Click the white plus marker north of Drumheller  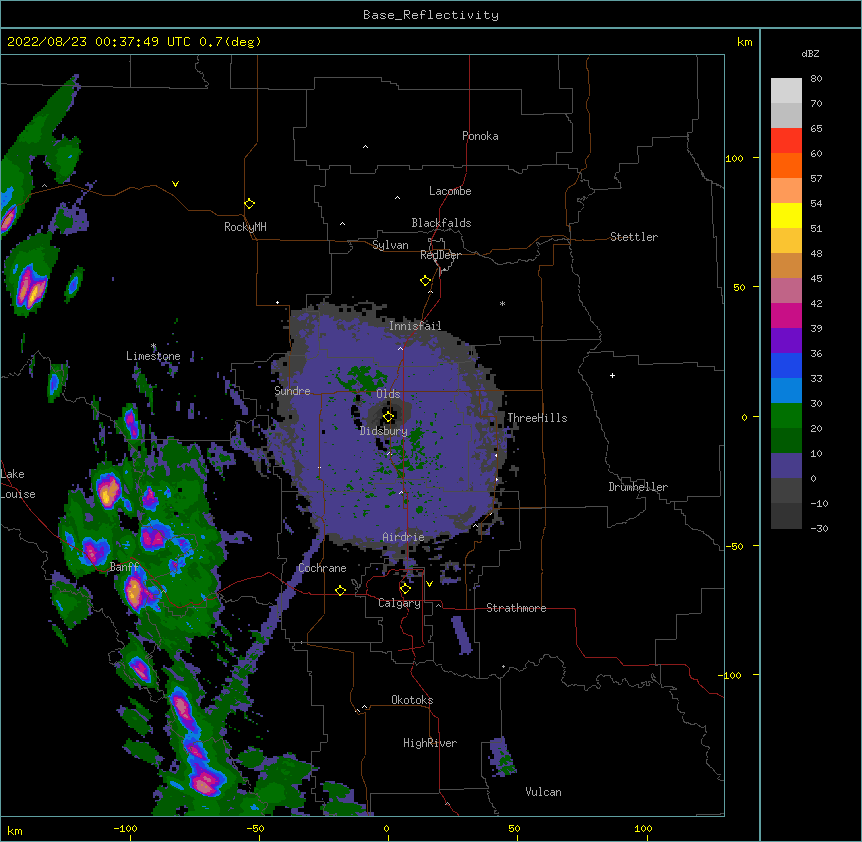[612, 375]
